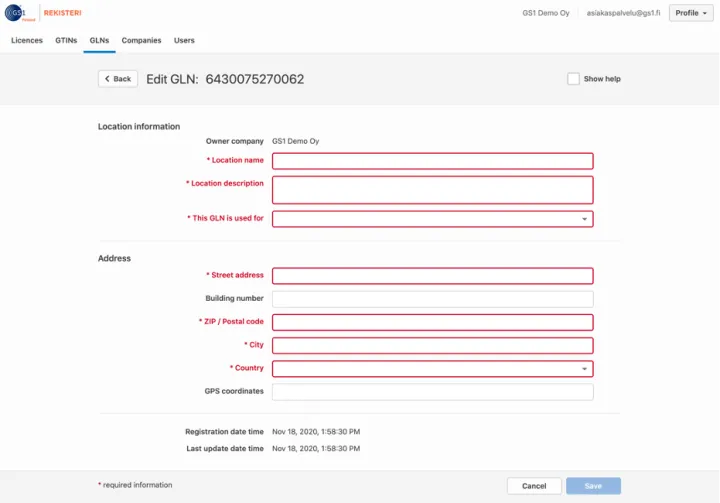Open the GTINs tab

(66, 41)
